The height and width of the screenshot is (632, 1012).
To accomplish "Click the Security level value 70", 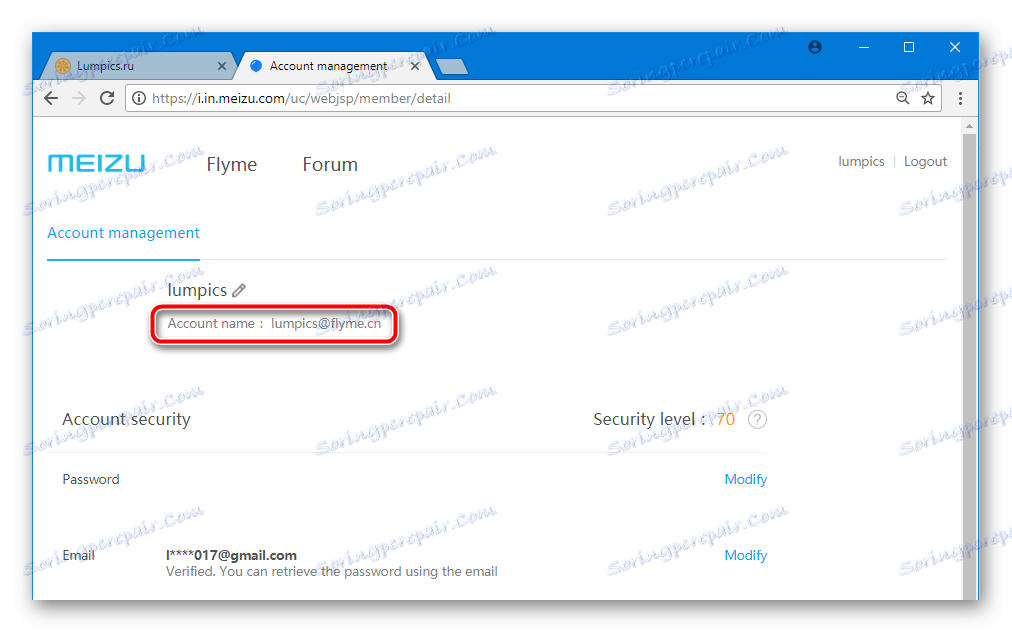I will coord(725,419).
